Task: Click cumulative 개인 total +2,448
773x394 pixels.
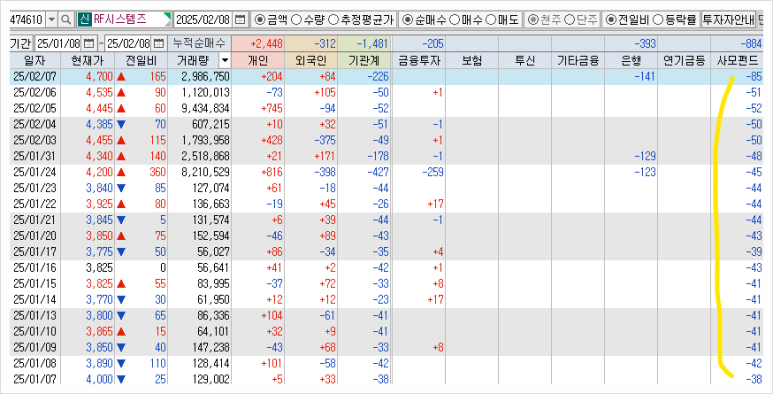Action: coord(266,44)
